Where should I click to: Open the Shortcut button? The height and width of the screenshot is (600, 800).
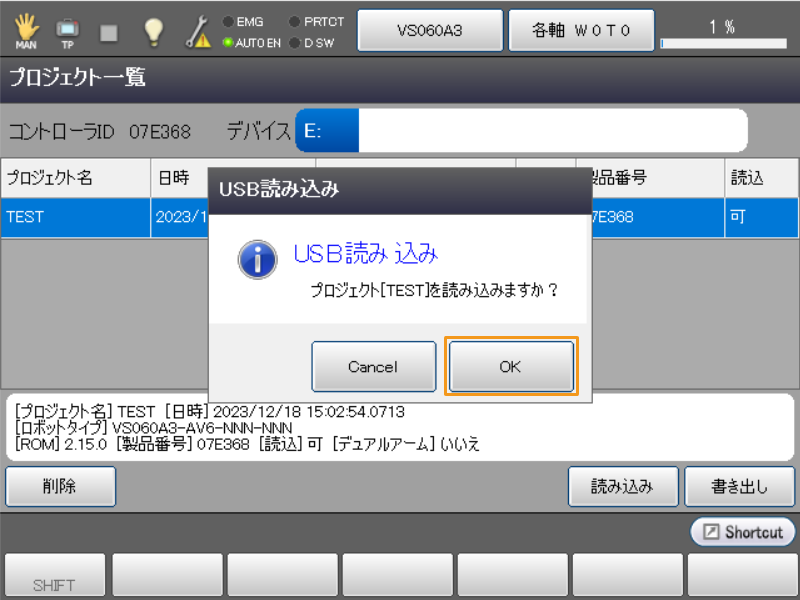pos(742,532)
